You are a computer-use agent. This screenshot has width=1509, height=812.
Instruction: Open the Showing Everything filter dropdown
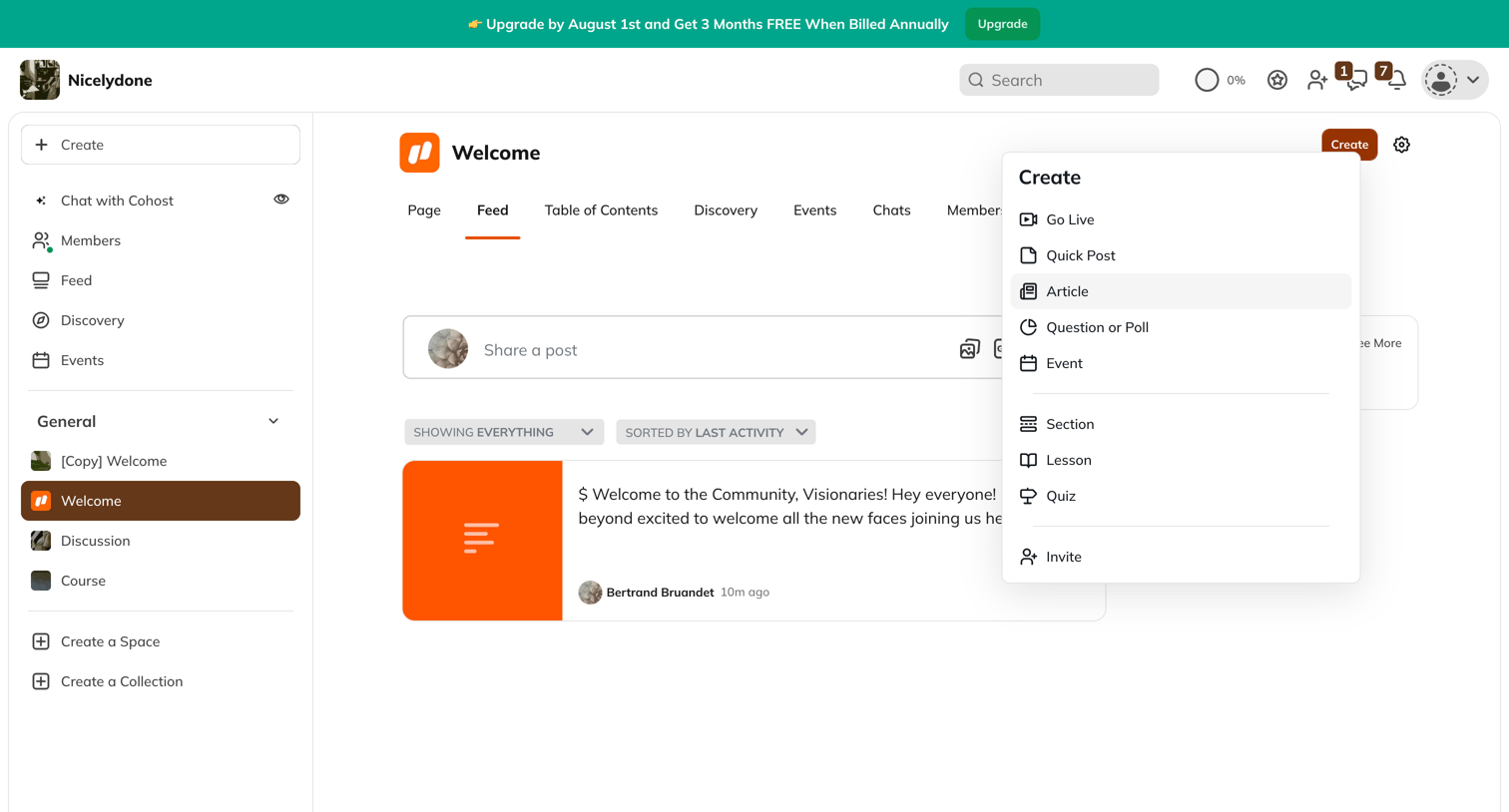click(x=504, y=432)
